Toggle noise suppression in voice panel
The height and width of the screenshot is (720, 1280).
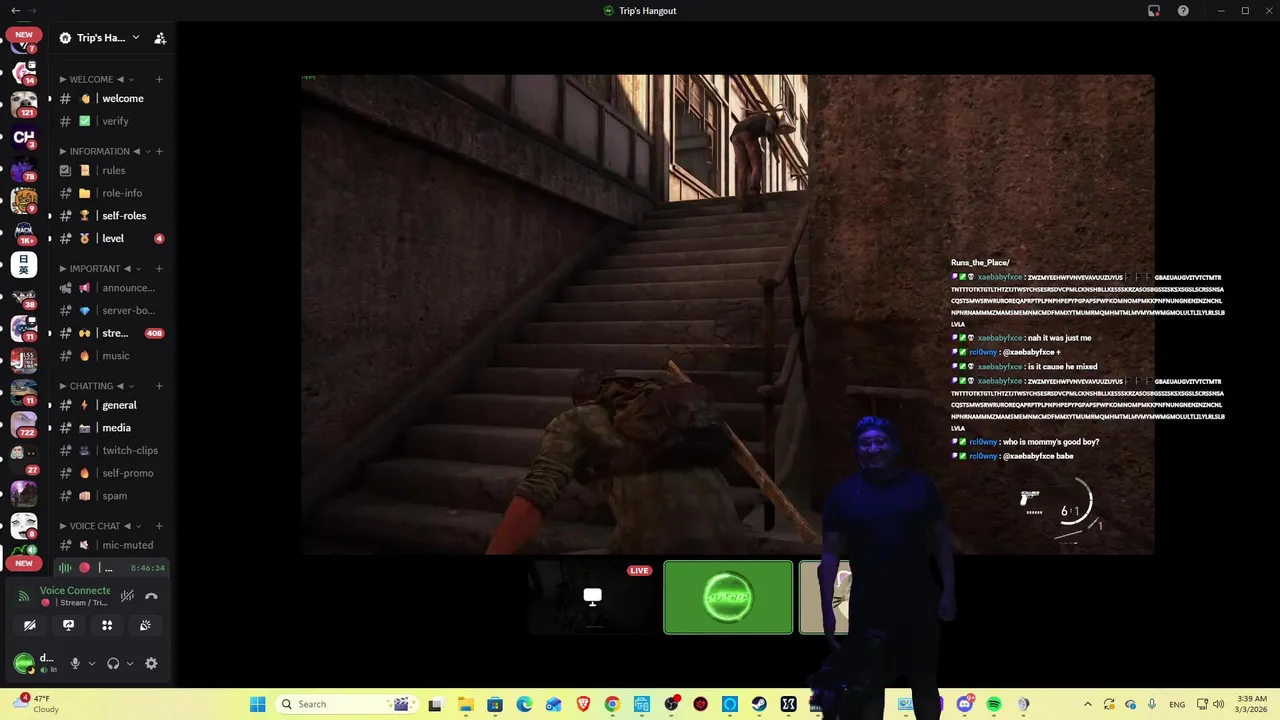(x=127, y=596)
